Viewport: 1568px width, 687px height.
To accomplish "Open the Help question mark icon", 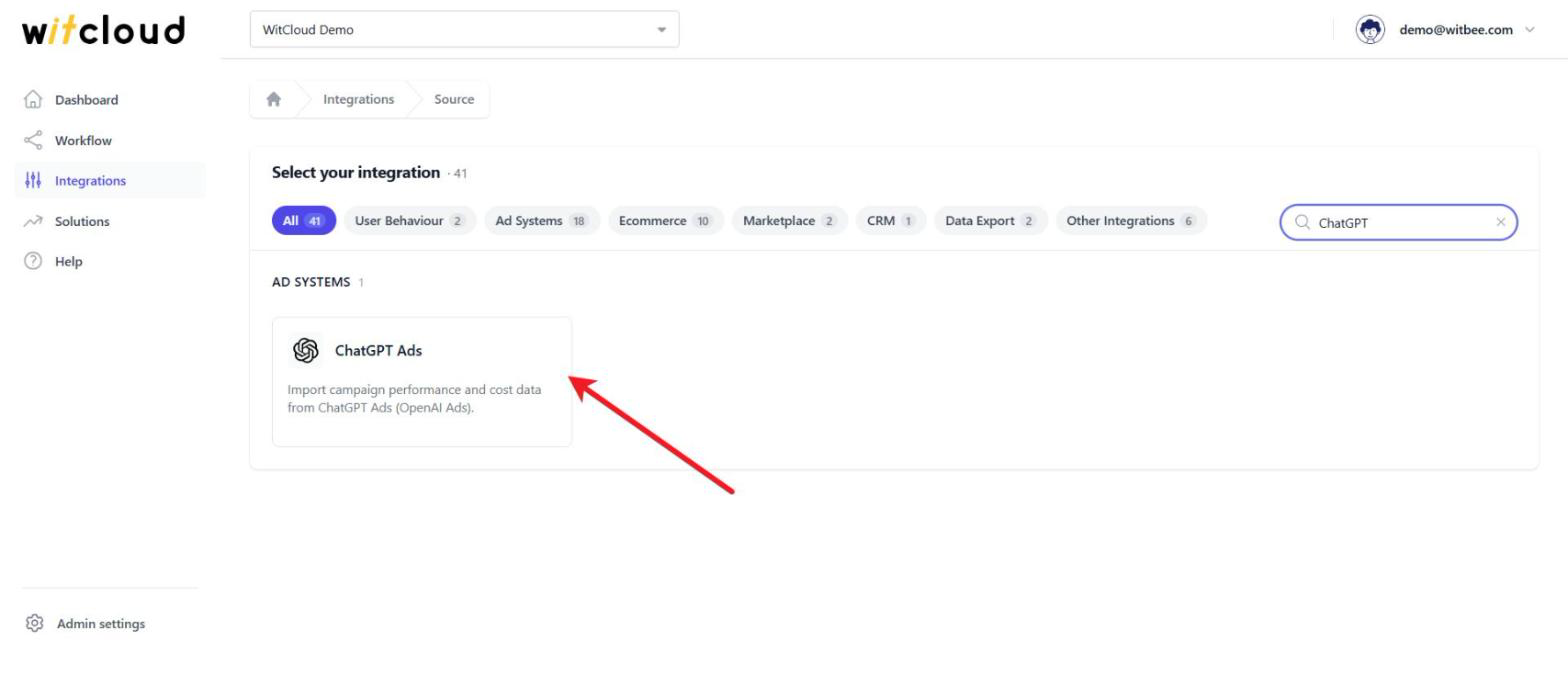I will [x=33, y=261].
